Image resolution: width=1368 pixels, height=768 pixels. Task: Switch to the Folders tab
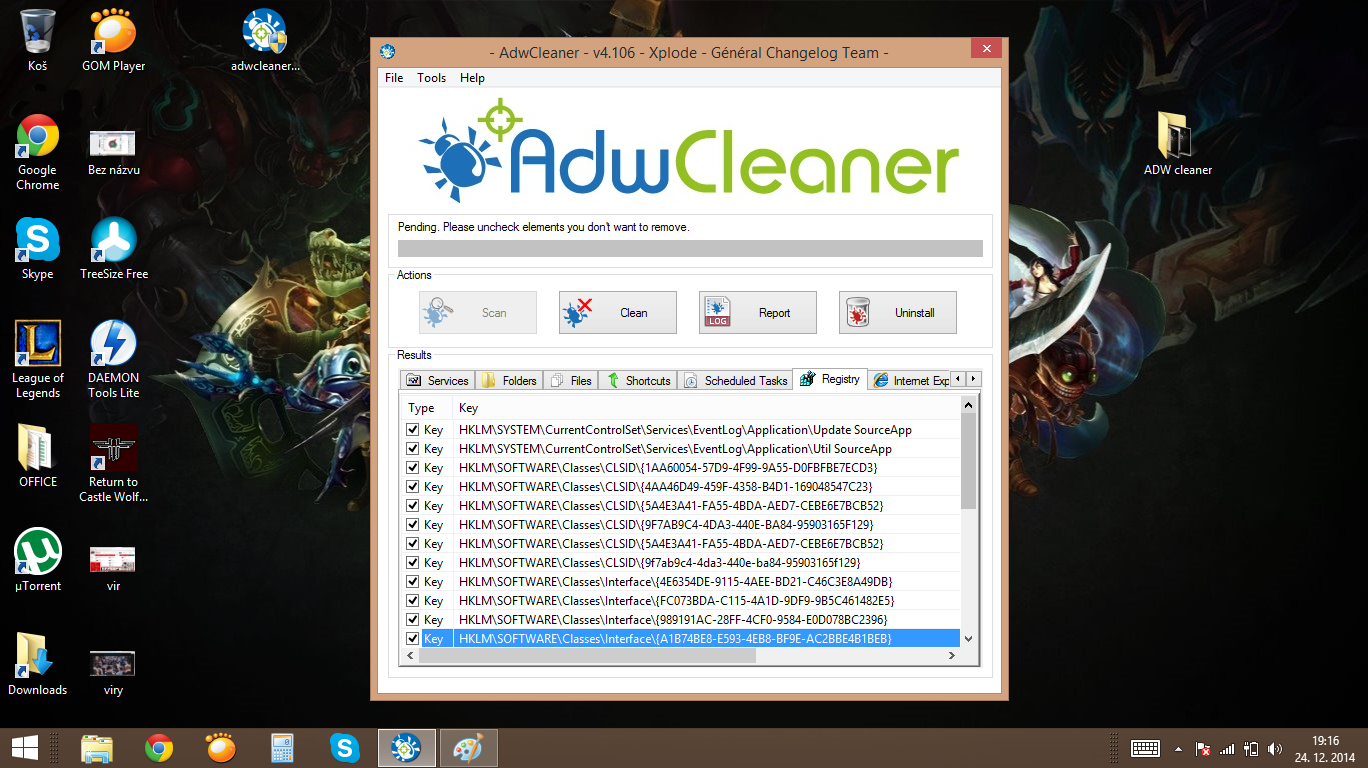(x=509, y=381)
